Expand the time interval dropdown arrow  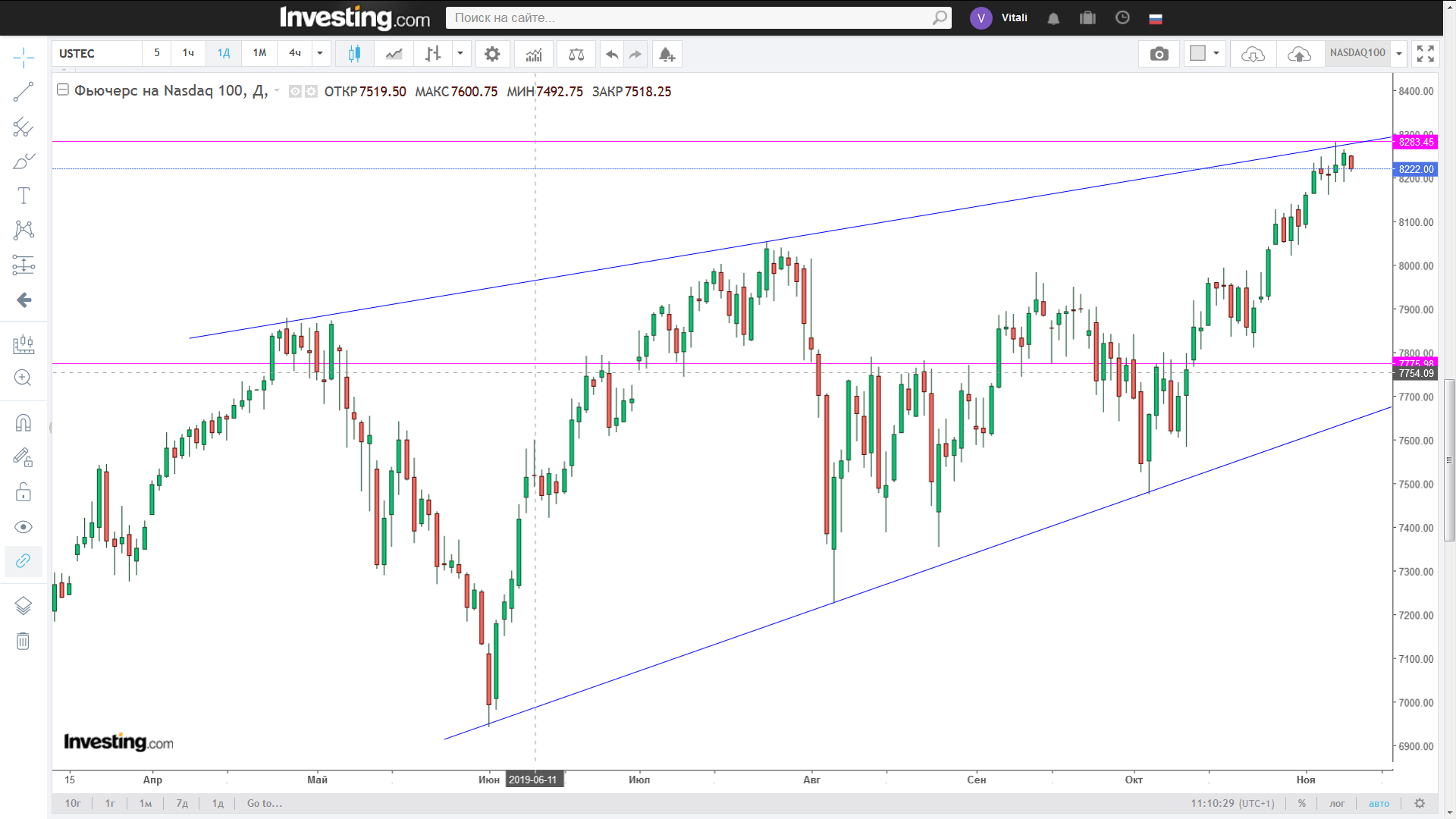click(320, 53)
